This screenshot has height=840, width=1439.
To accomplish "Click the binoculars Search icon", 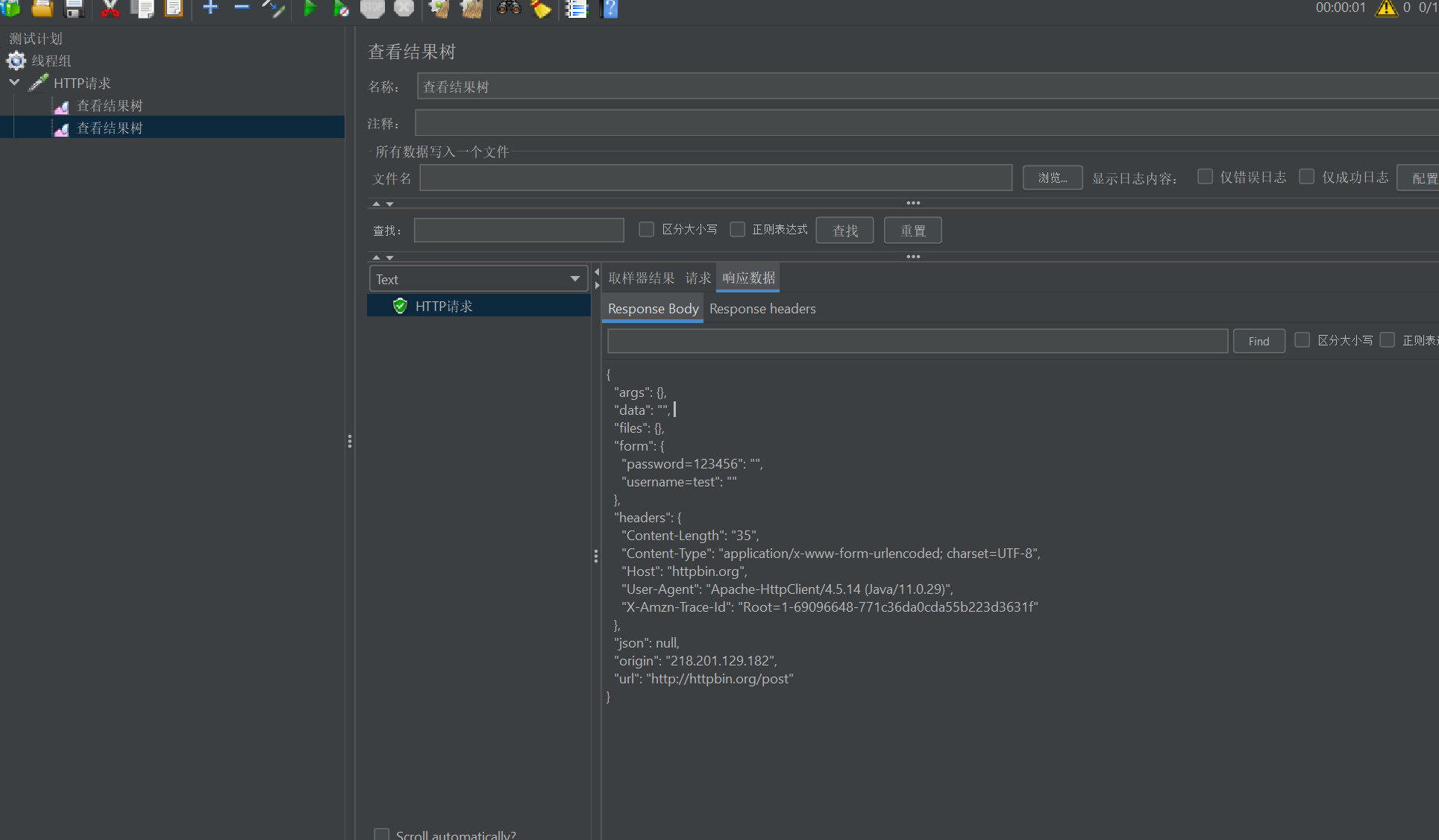I will click(x=509, y=8).
